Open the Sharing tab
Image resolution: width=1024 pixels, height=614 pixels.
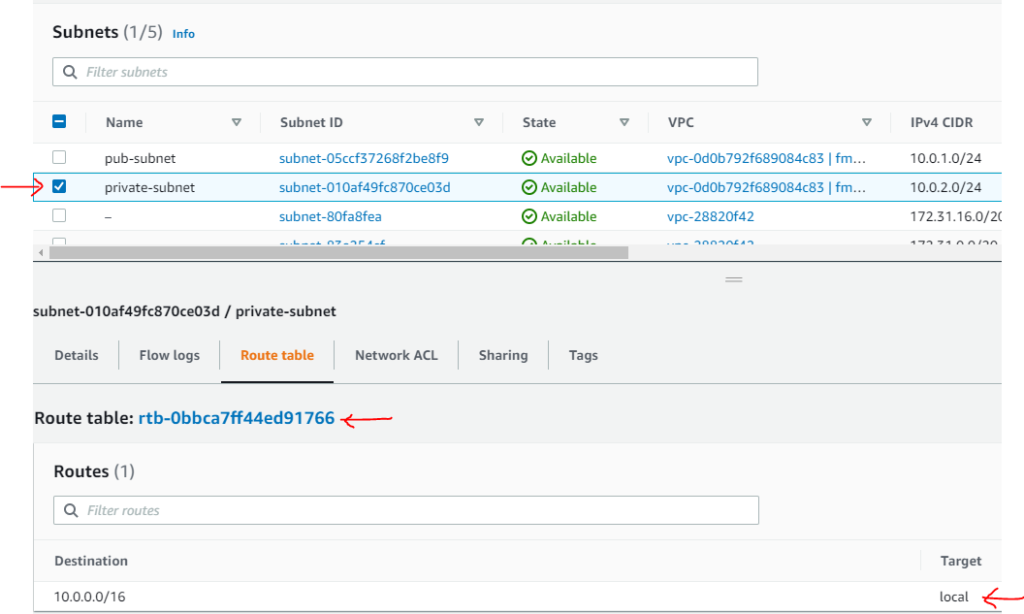click(503, 355)
